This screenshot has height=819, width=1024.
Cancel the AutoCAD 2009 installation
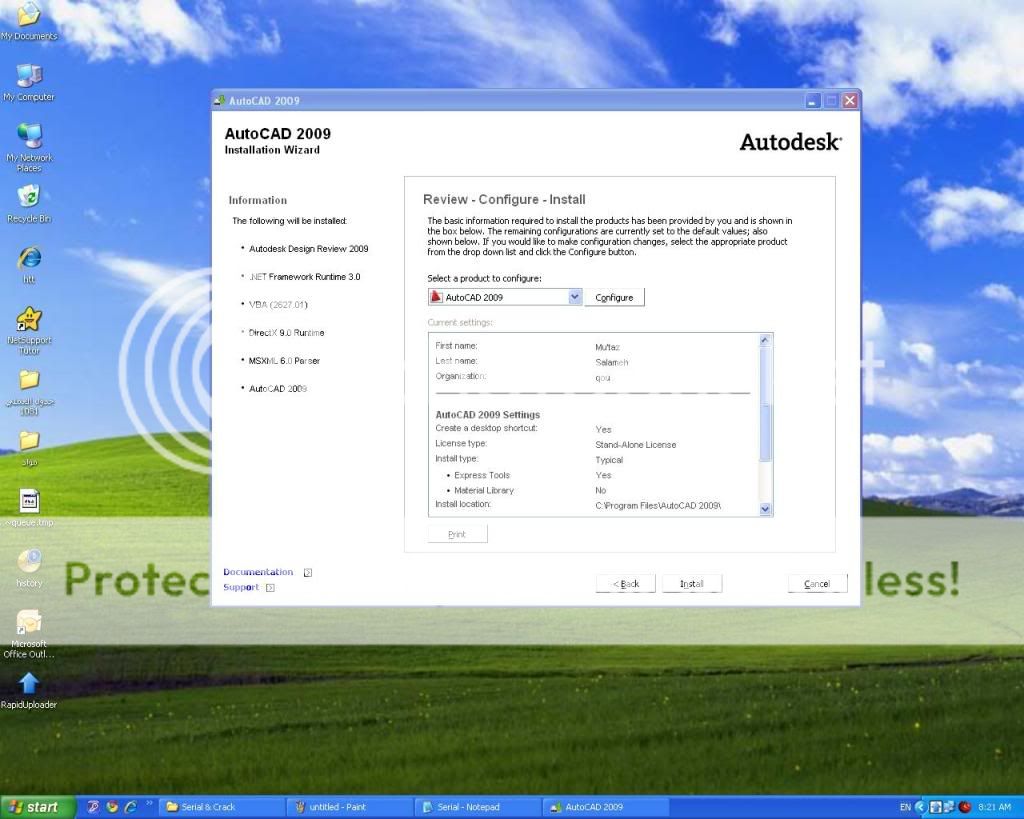[x=817, y=584]
